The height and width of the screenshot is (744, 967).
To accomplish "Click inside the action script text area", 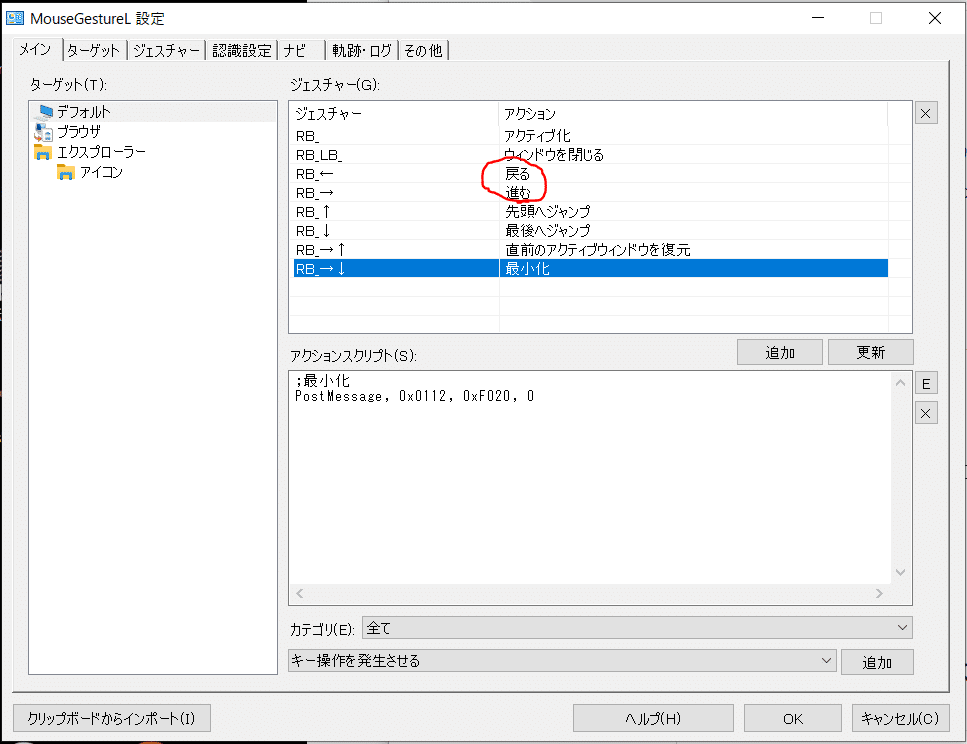I will [x=590, y=477].
